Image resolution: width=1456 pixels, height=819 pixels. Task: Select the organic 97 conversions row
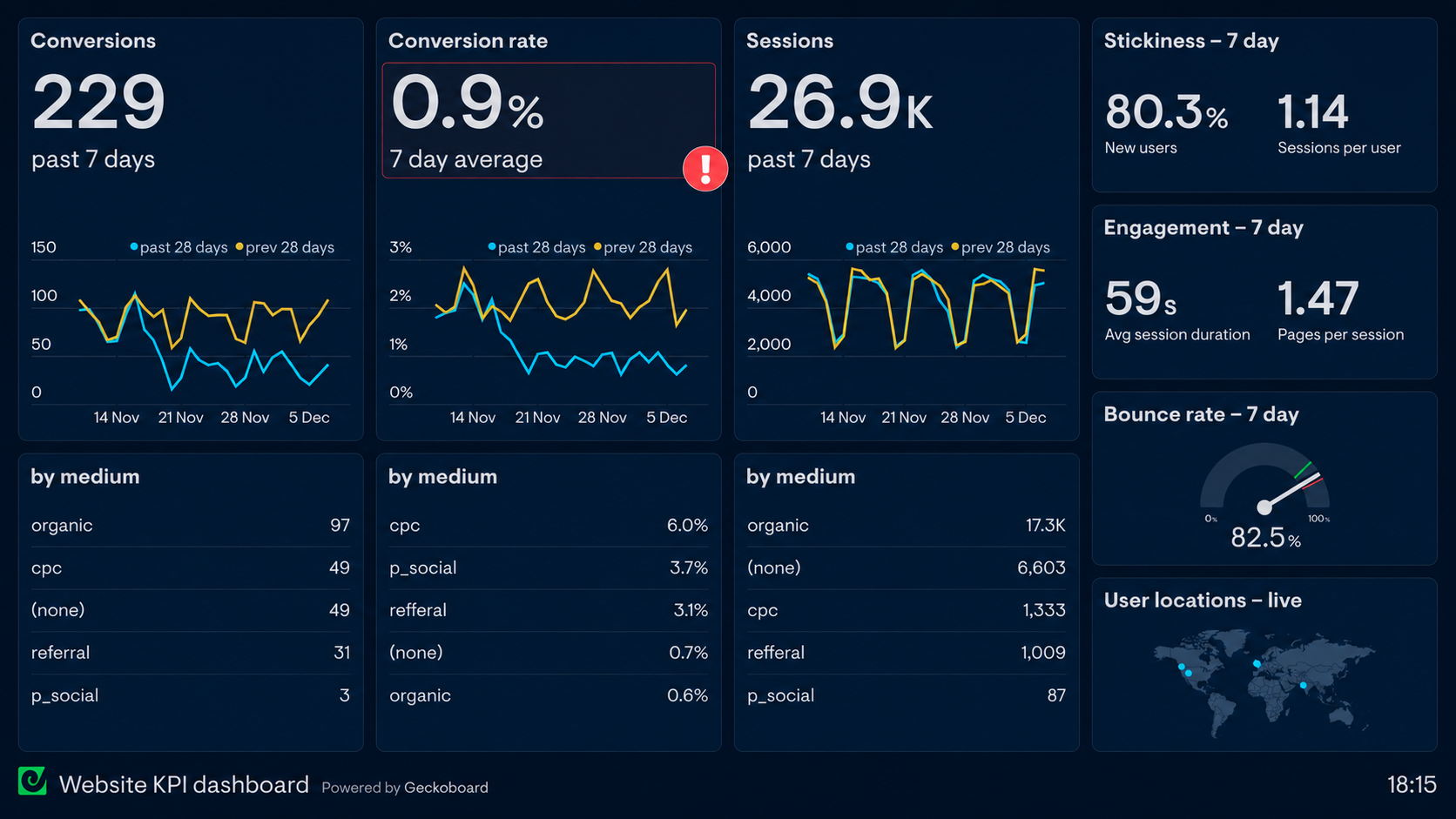(191, 525)
